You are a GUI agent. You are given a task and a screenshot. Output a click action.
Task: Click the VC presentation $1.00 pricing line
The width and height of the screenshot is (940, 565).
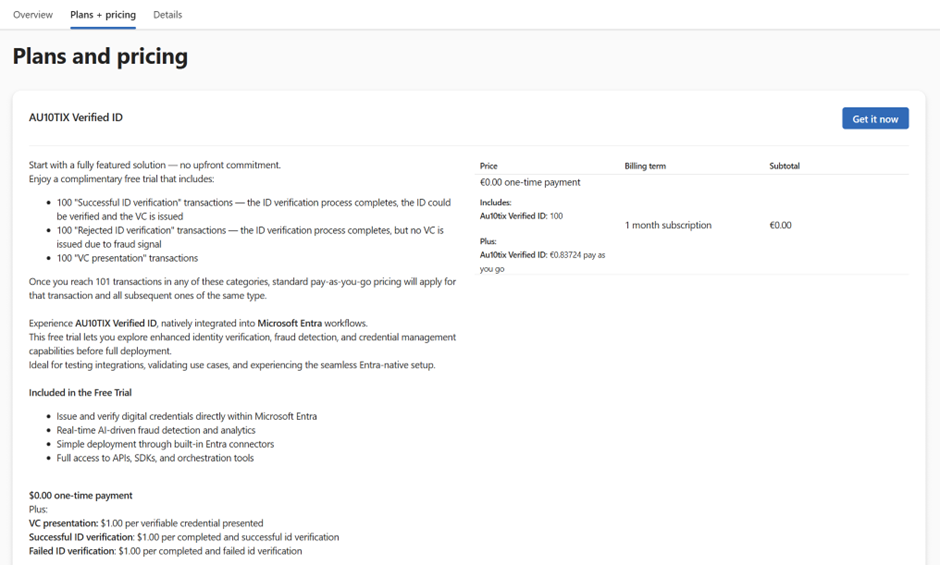pos(146,523)
